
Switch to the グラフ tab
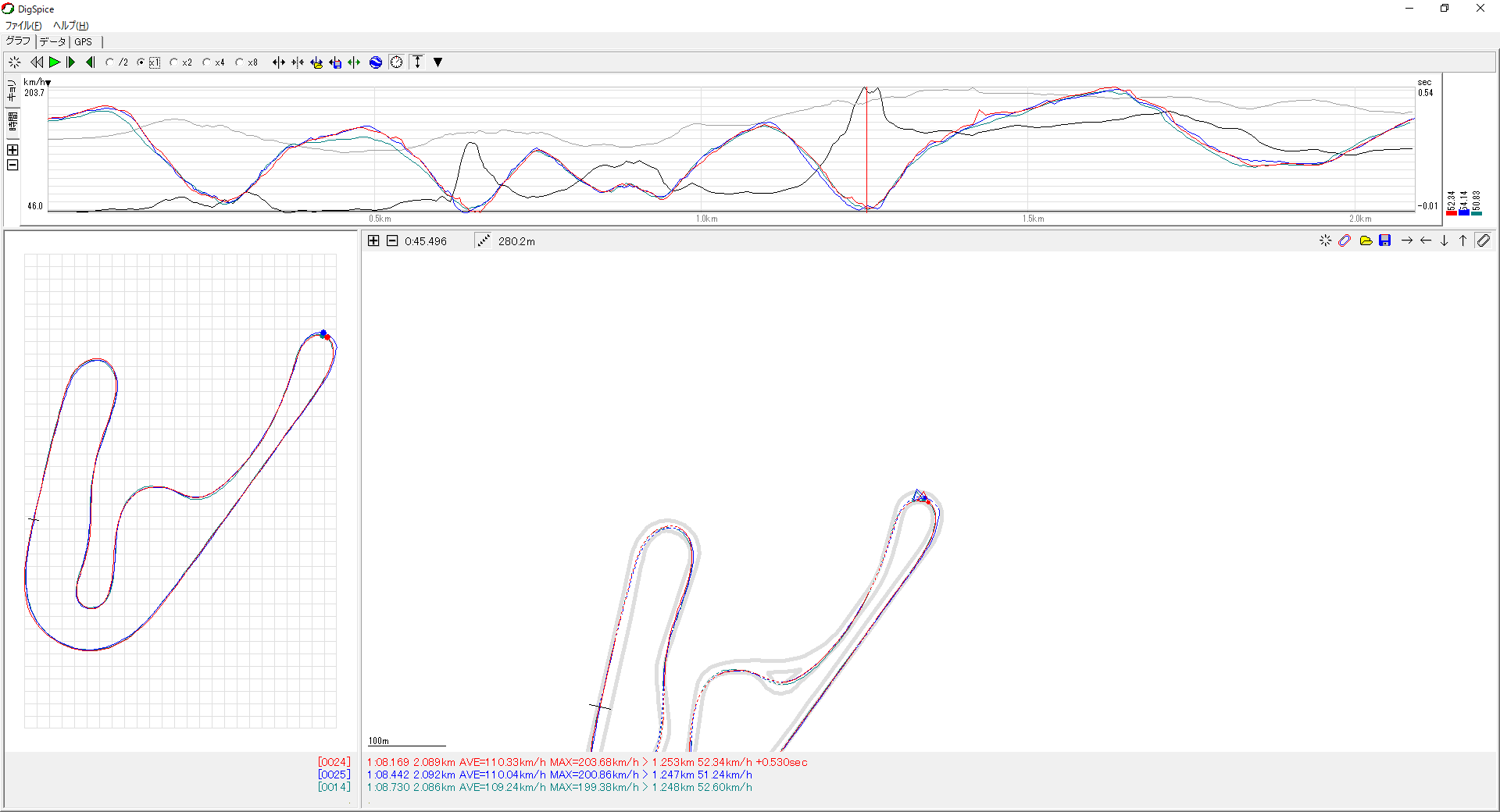[x=18, y=41]
